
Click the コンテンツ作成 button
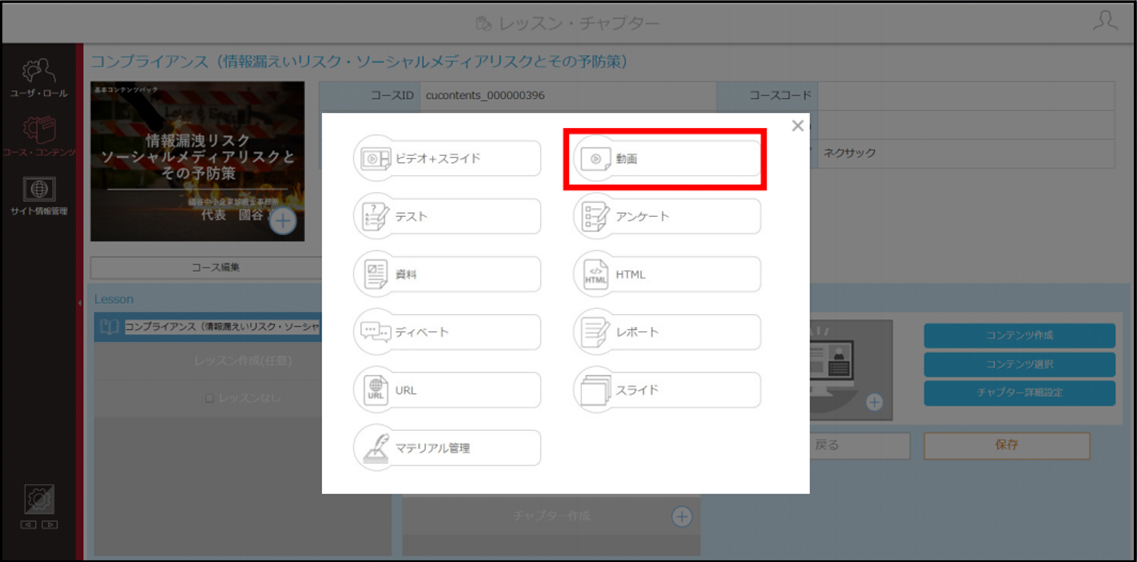(x=1019, y=336)
